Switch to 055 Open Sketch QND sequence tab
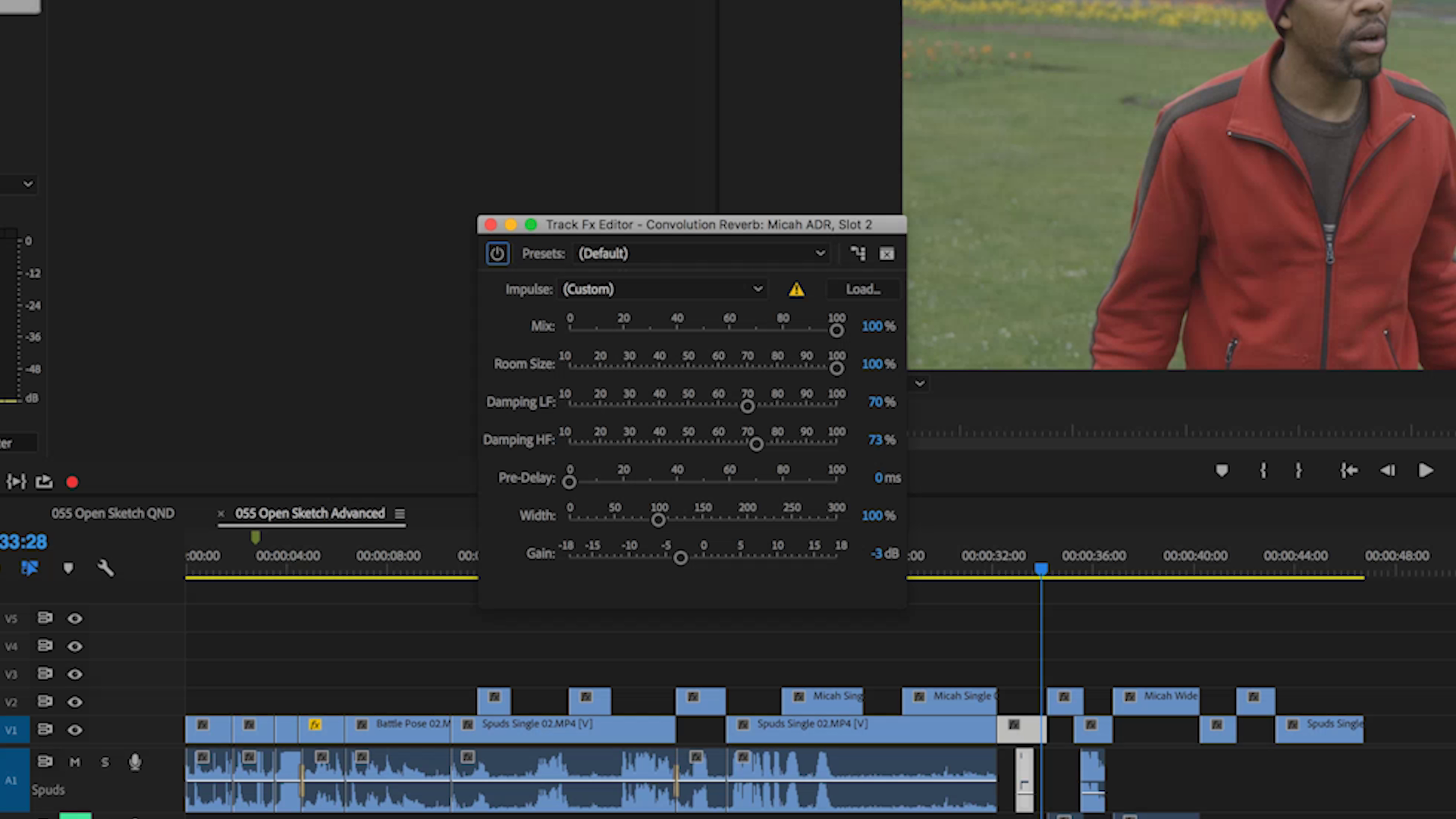Image resolution: width=1456 pixels, height=819 pixels. pos(113,513)
